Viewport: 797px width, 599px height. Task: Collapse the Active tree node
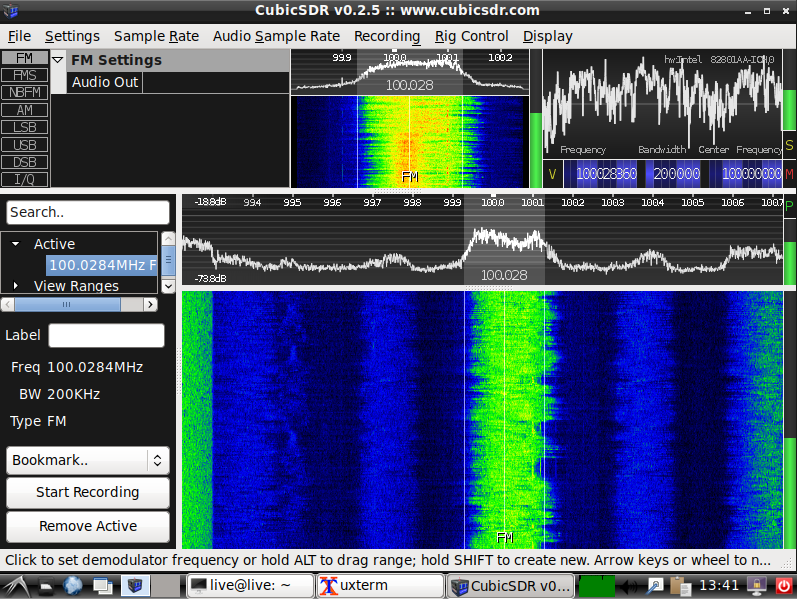click(x=16, y=244)
